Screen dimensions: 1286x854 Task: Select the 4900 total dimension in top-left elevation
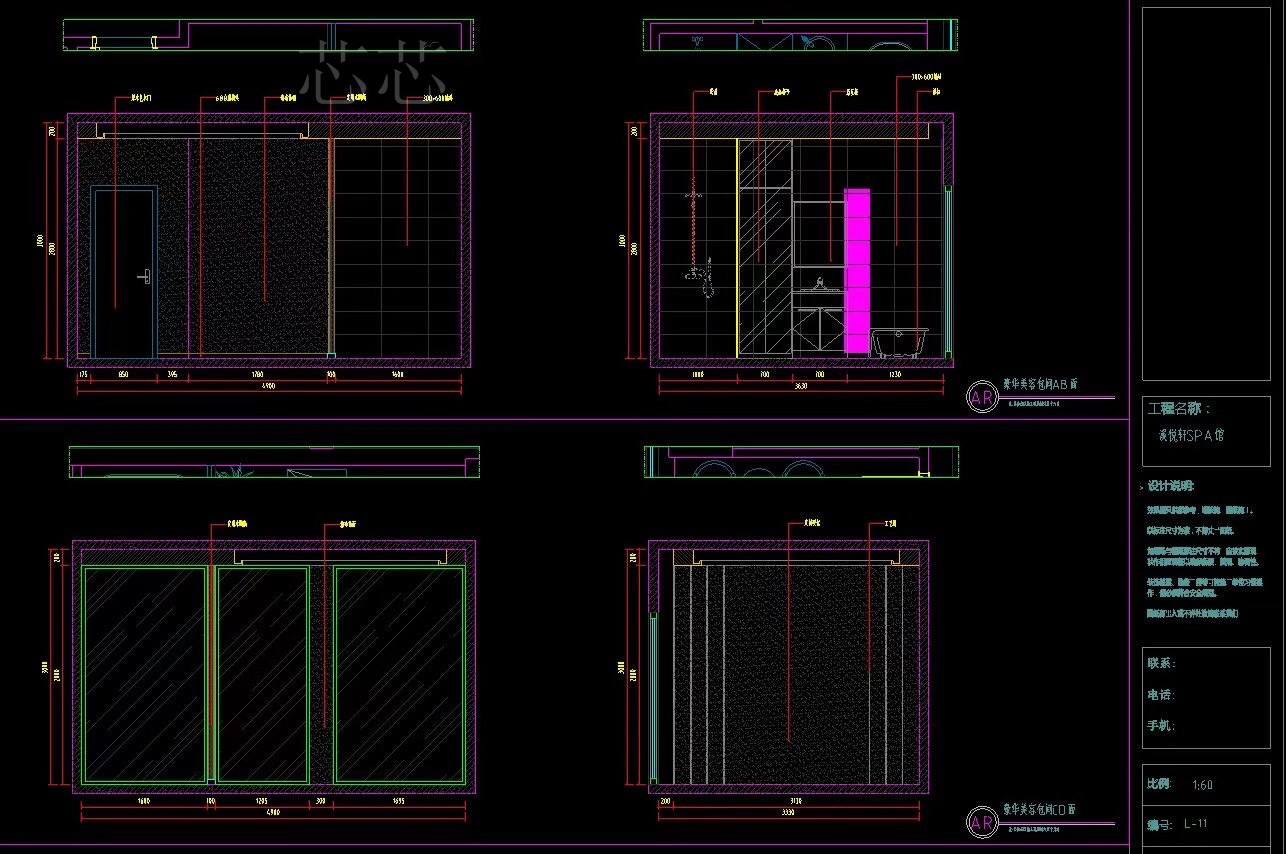click(x=268, y=386)
